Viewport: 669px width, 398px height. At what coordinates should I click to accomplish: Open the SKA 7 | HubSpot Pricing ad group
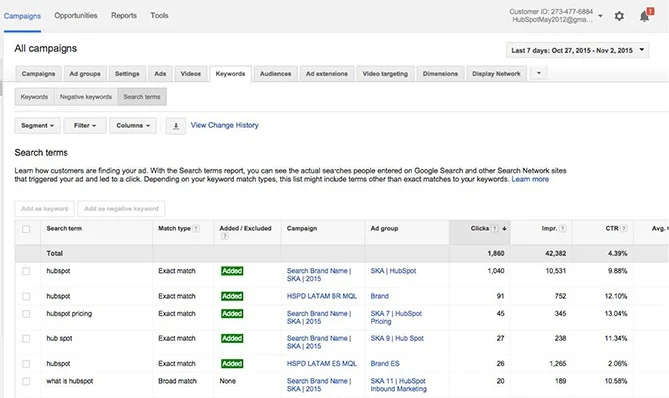coord(396,317)
